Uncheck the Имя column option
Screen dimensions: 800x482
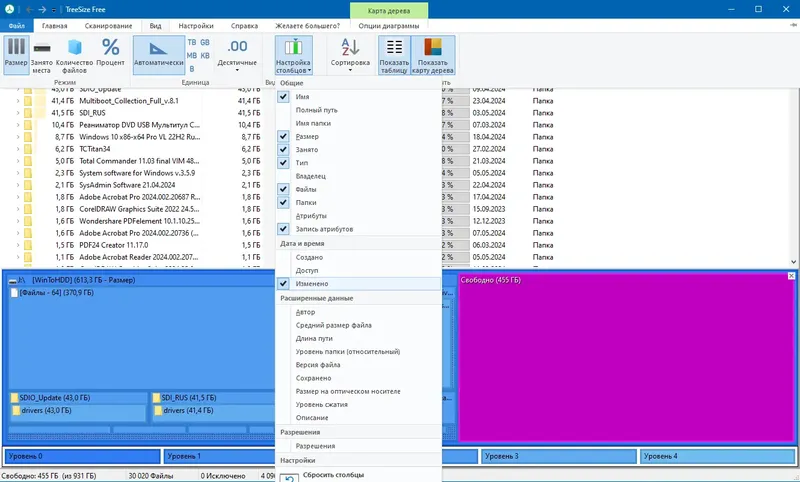[283, 96]
